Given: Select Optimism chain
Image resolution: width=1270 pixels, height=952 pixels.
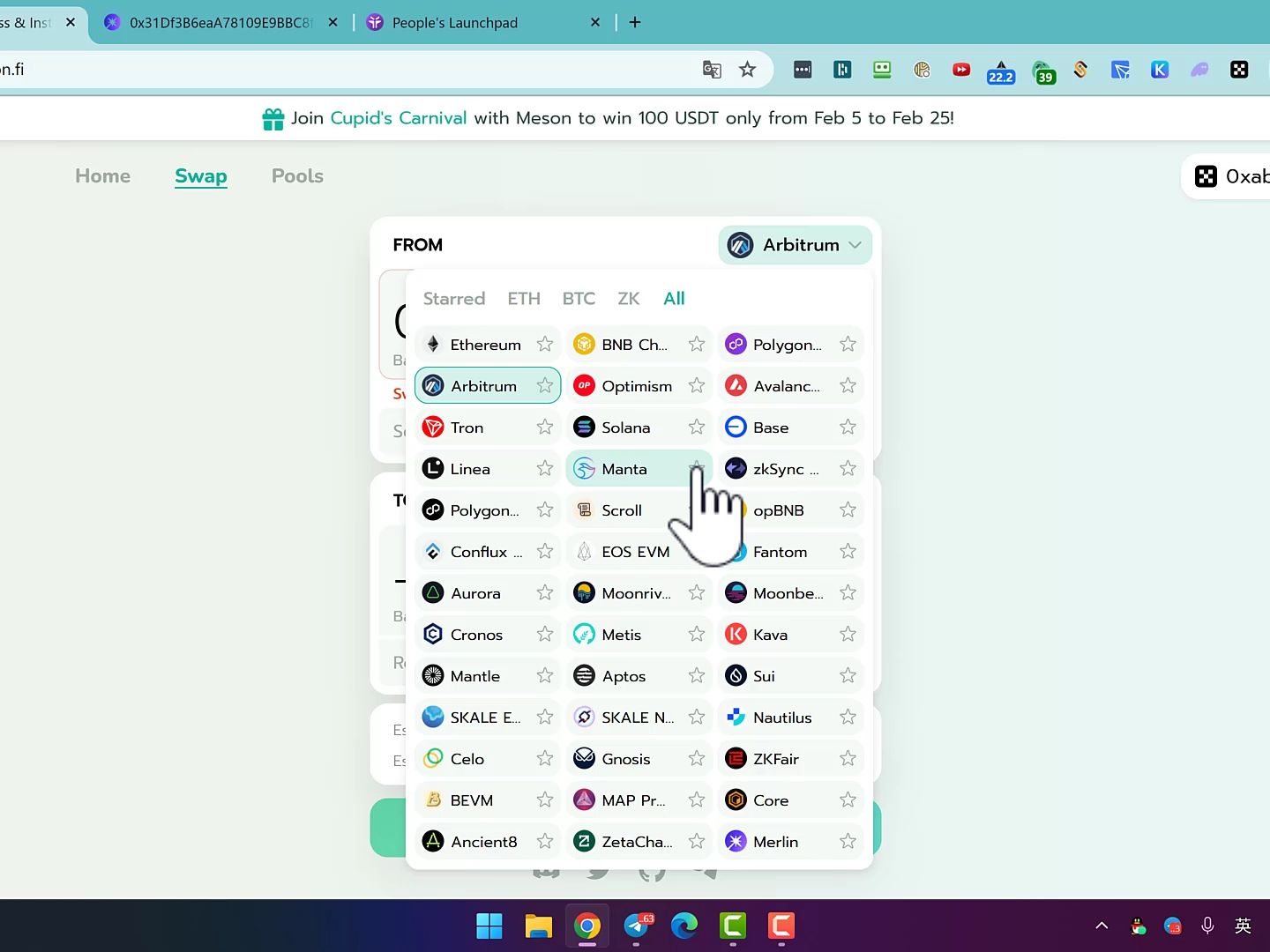Looking at the screenshot, I should pos(639,386).
